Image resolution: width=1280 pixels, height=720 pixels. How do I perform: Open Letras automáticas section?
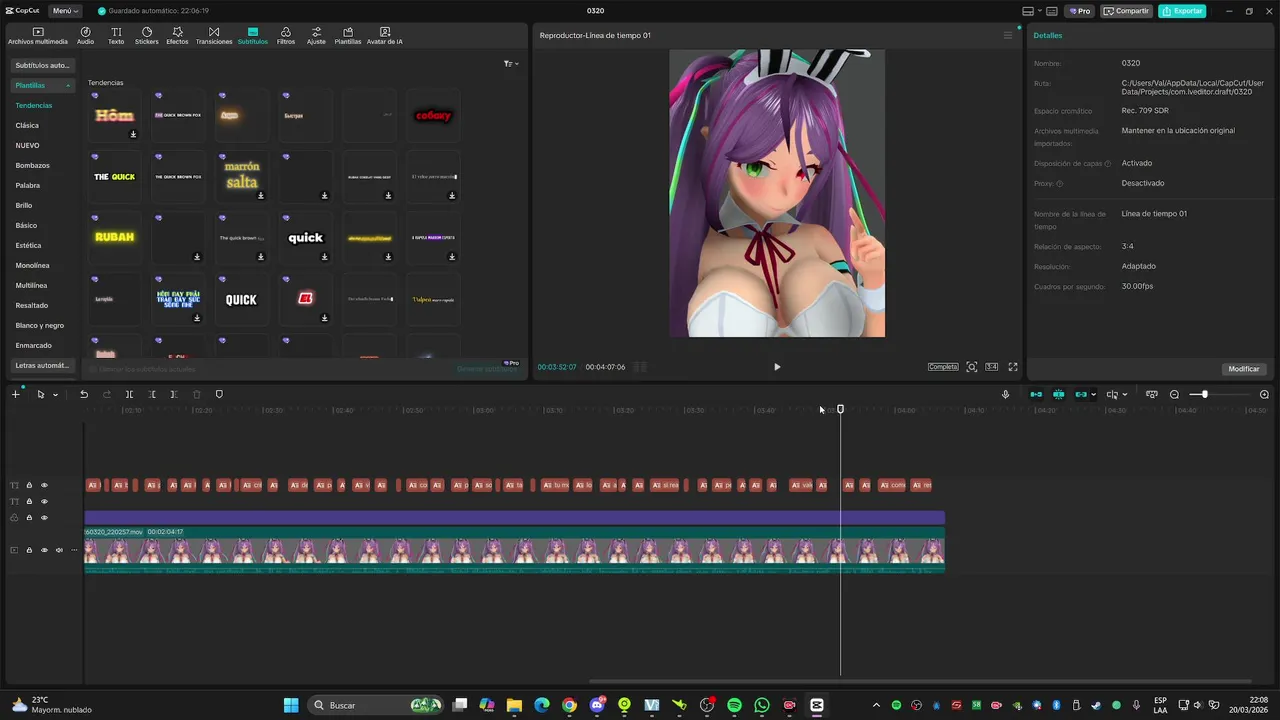42,365
